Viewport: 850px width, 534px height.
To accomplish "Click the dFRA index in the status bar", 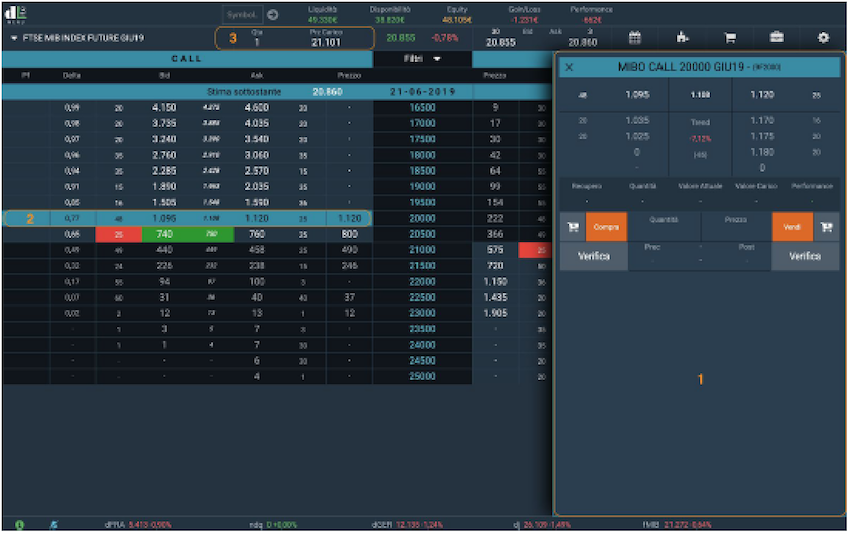I will (x=138, y=525).
